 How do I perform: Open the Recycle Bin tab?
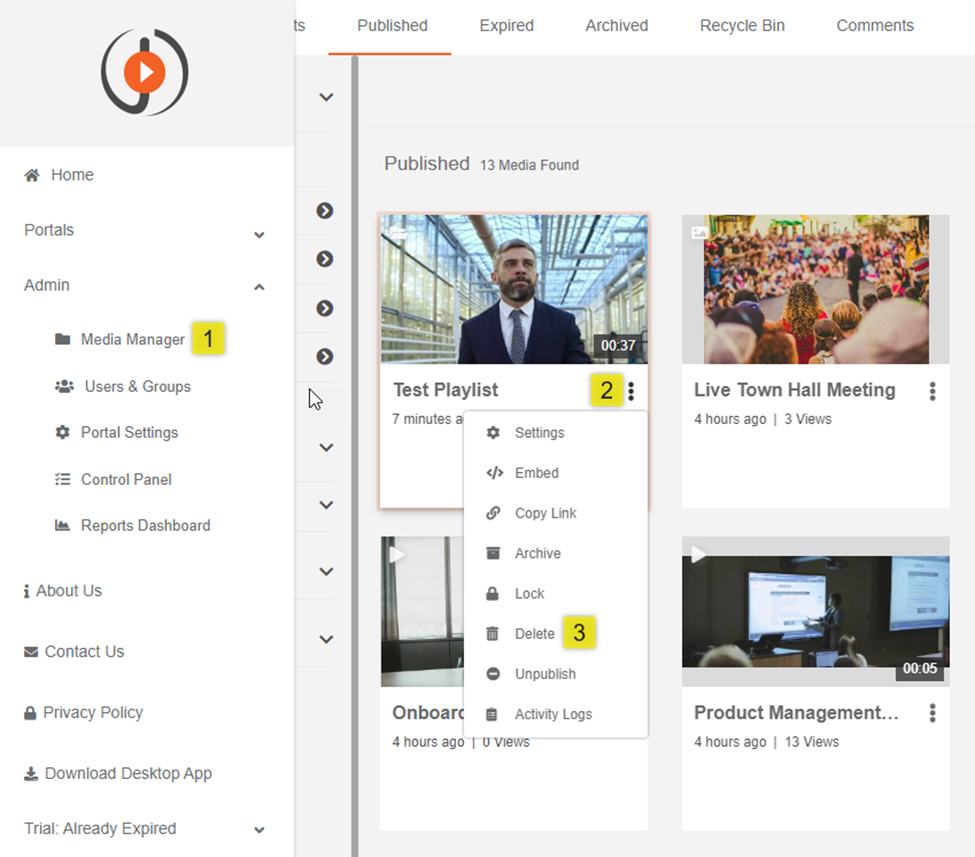point(742,26)
